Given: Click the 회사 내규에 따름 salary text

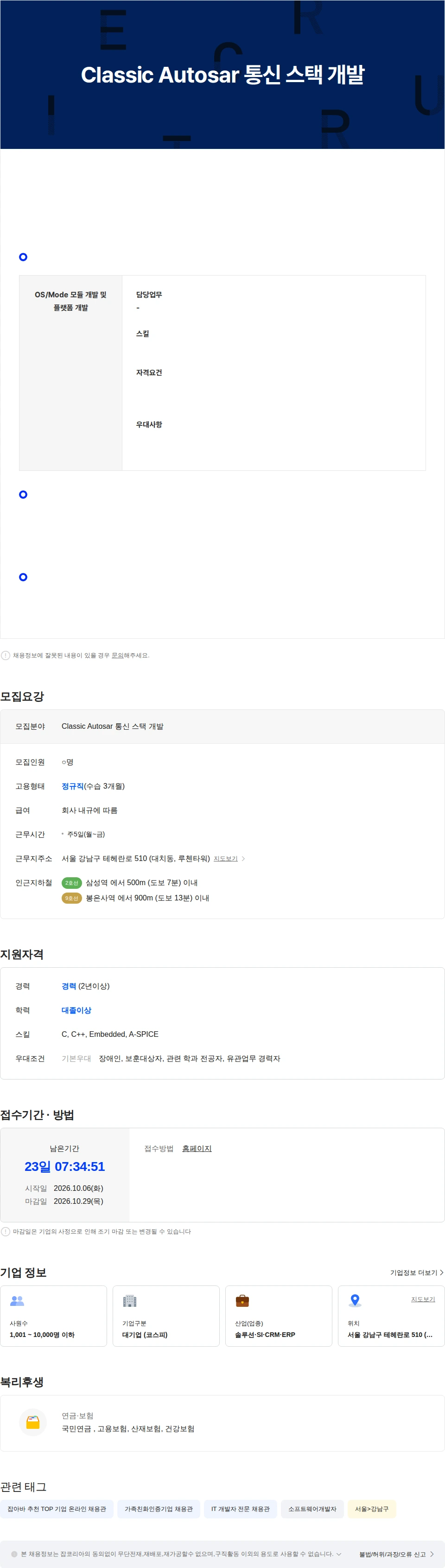Looking at the screenshot, I should point(89,810).
